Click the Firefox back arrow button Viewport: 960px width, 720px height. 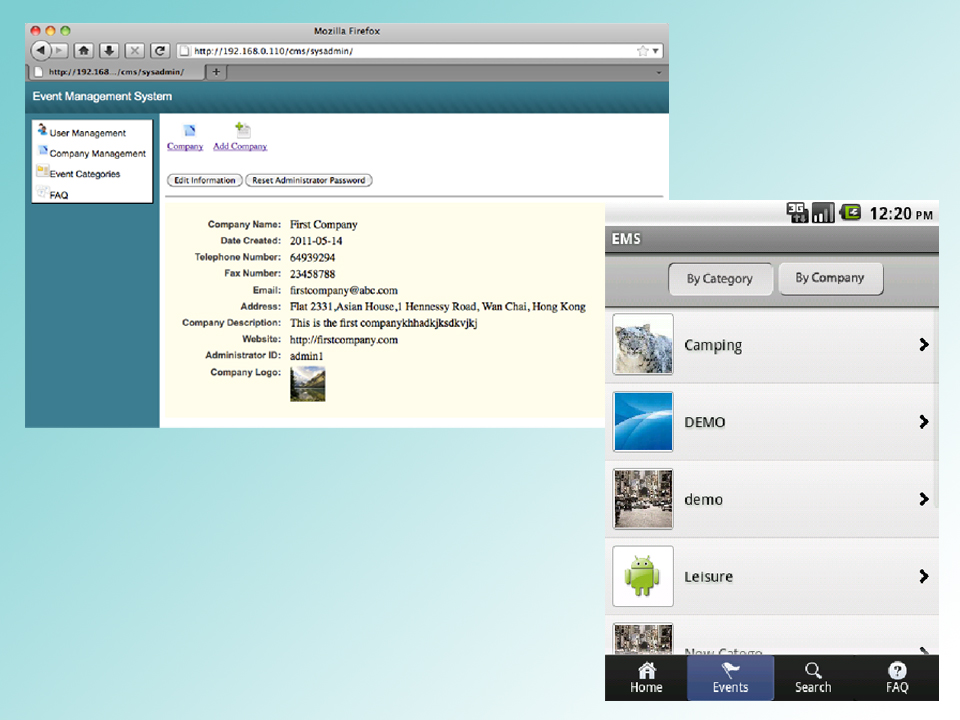click(41, 50)
